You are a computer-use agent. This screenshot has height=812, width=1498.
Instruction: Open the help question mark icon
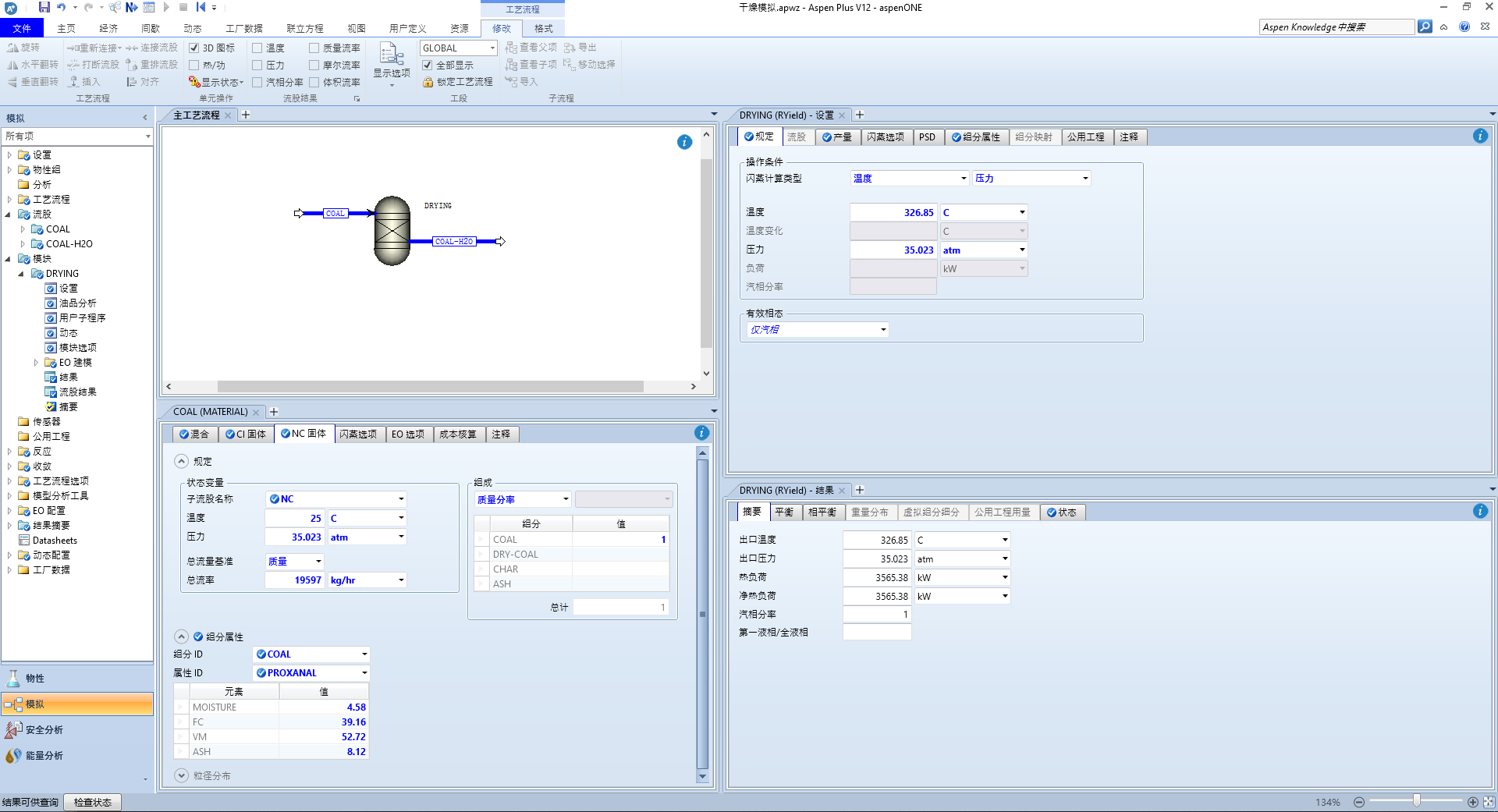coord(1464,27)
